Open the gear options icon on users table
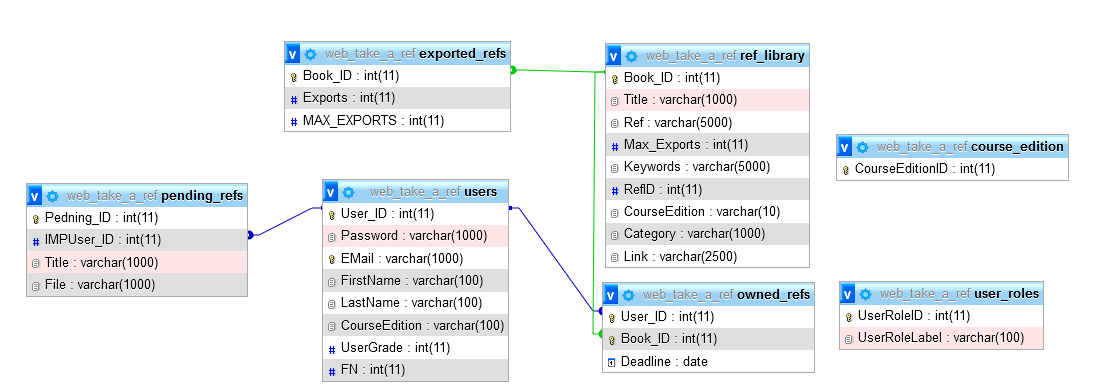 (x=348, y=192)
